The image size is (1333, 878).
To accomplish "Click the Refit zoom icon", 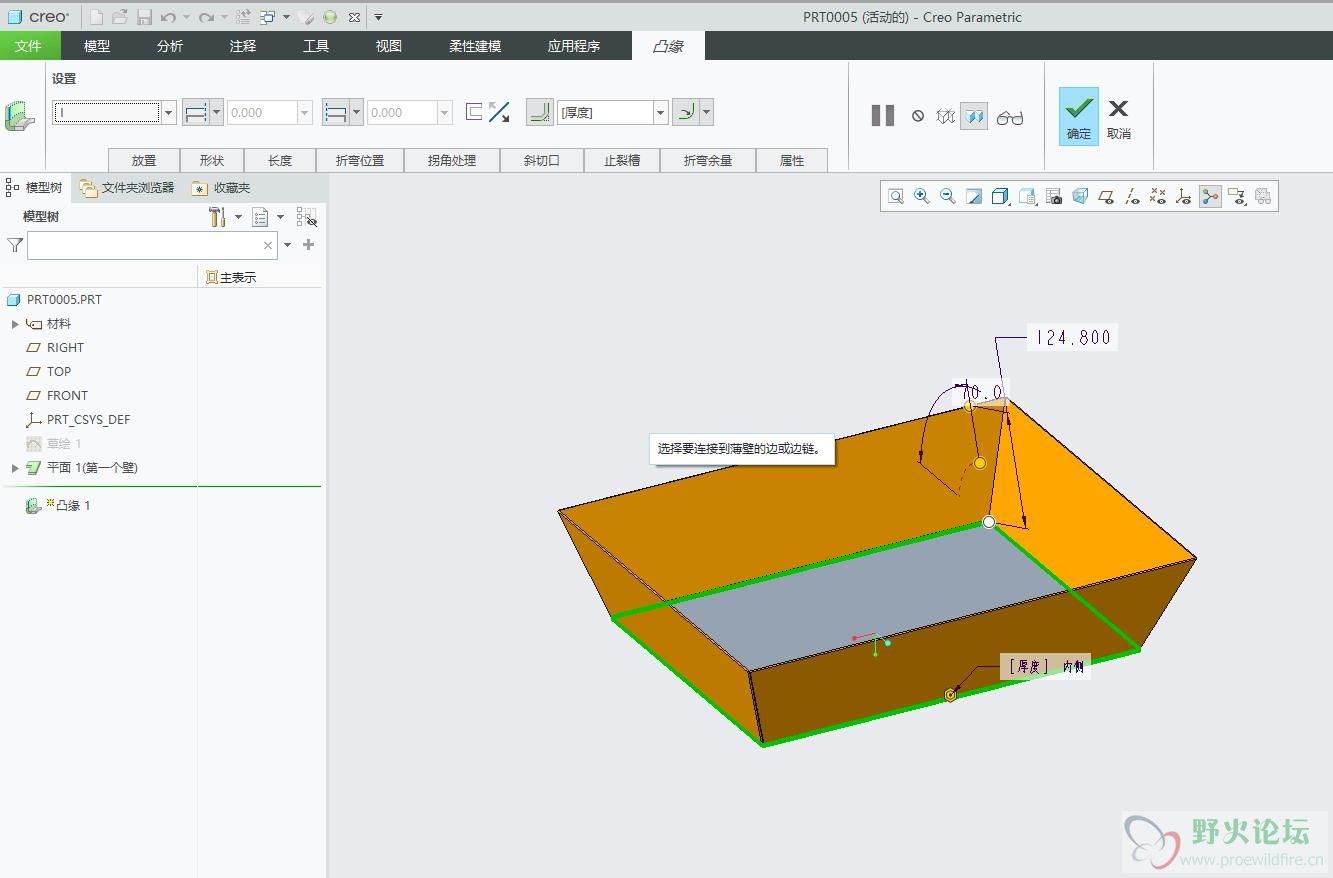I will [x=896, y=197].
